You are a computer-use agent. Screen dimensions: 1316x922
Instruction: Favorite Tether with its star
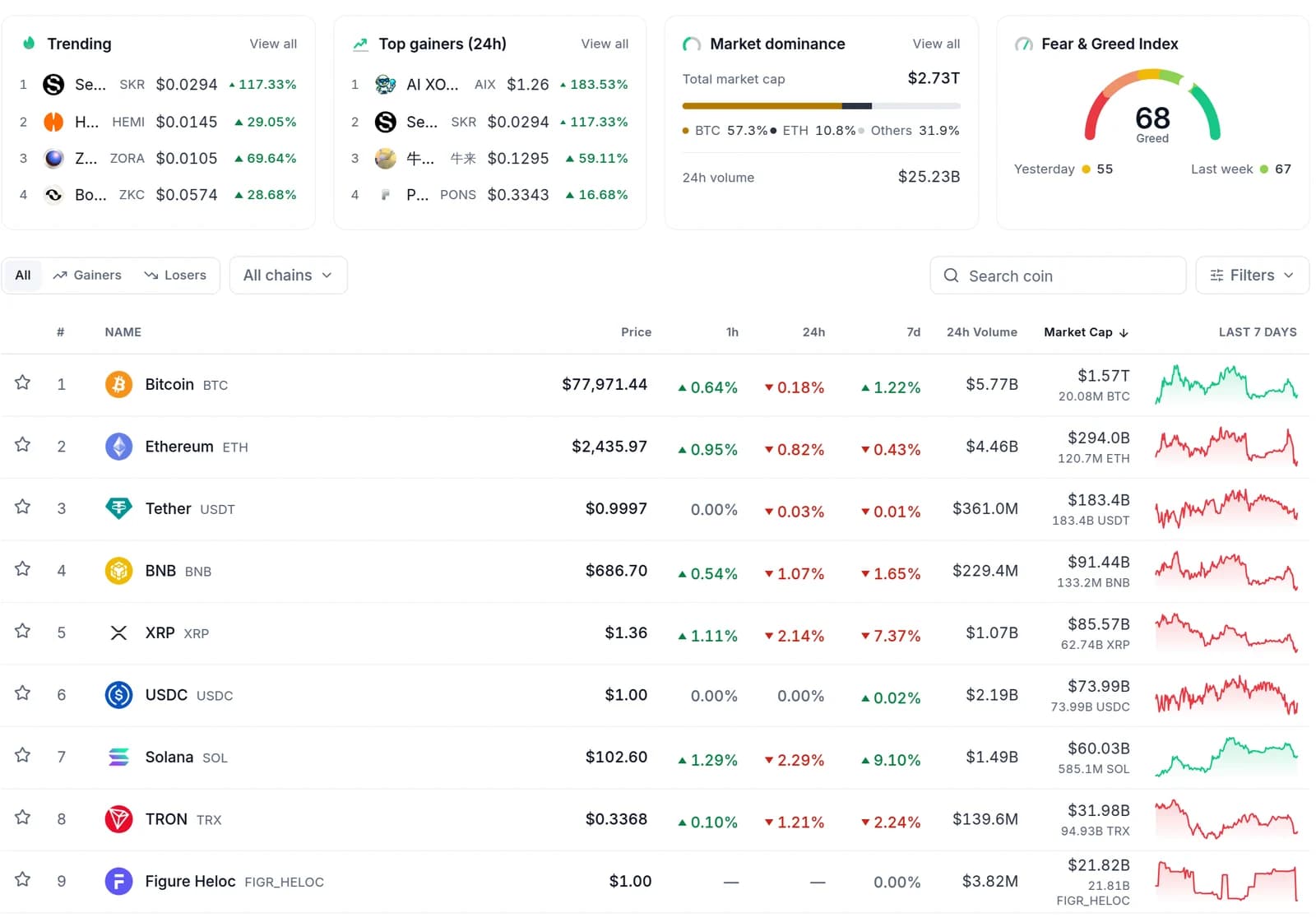pyautogui.click(x=23, y=507)
